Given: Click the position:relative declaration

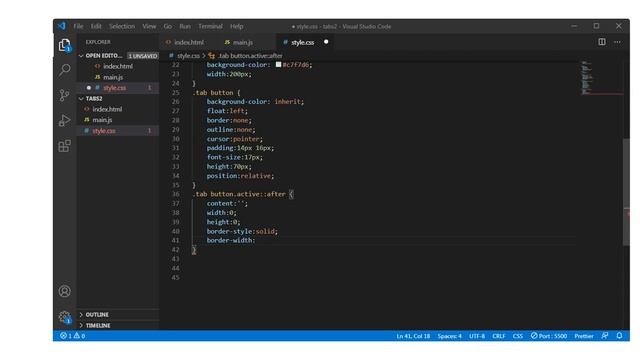Looking at the screenshot, I should [x=240, y=176].
